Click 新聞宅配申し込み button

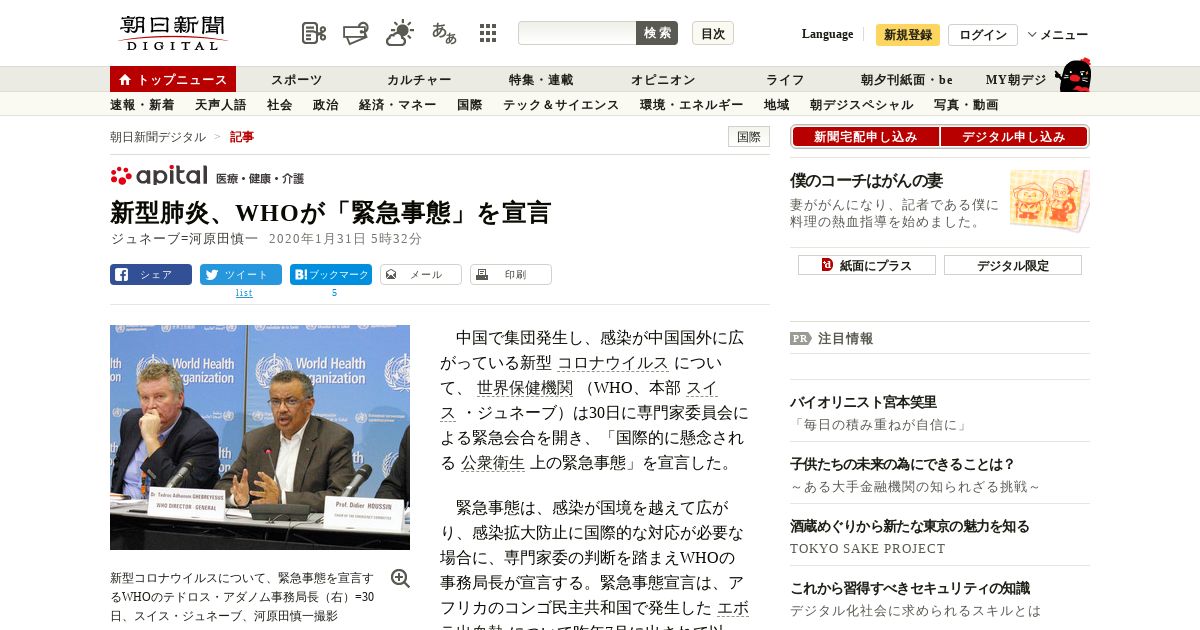point(865,137)
